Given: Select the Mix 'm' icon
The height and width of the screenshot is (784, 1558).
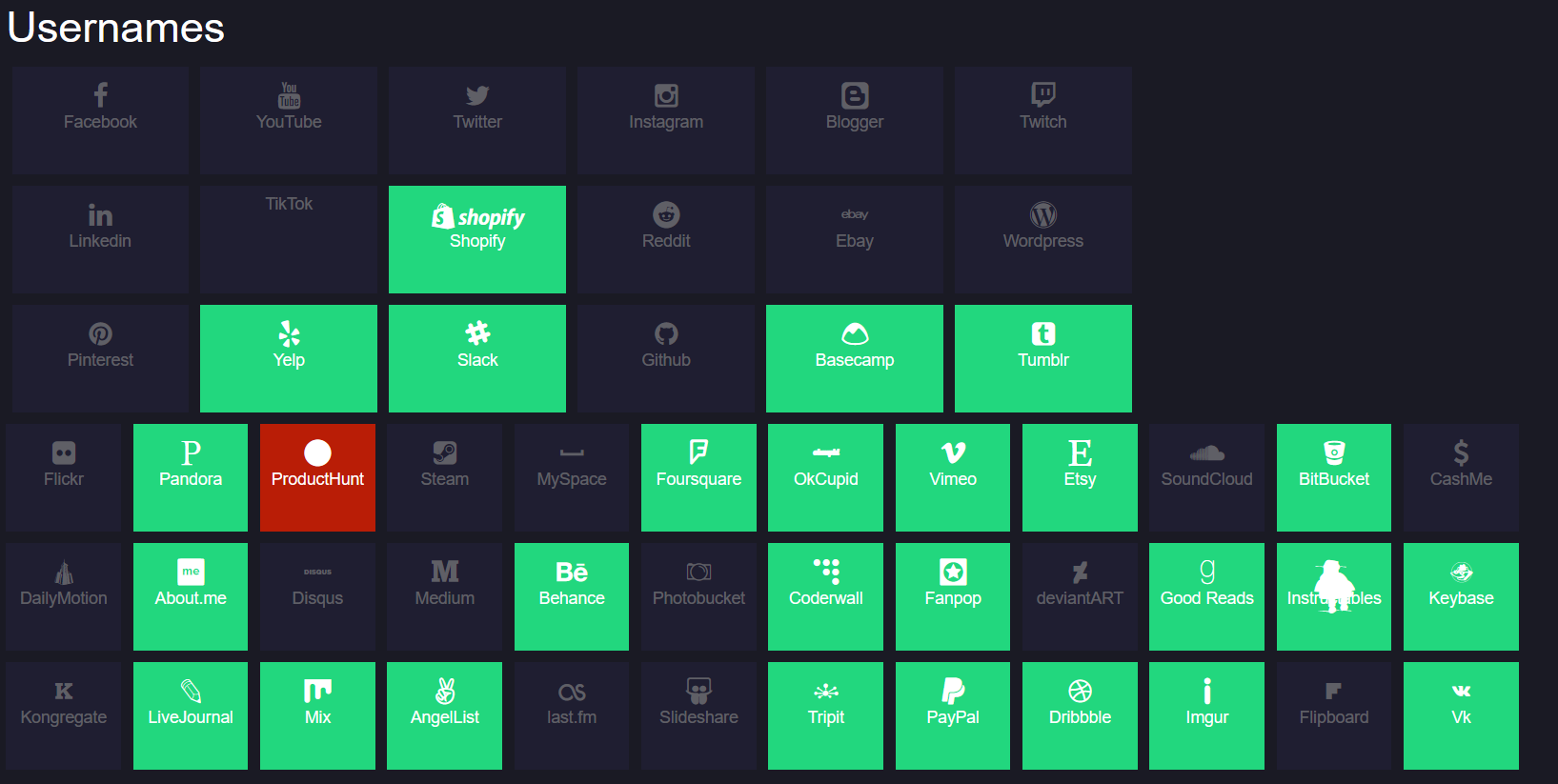Looking at the screenshot, I should (x=317, y=691).
